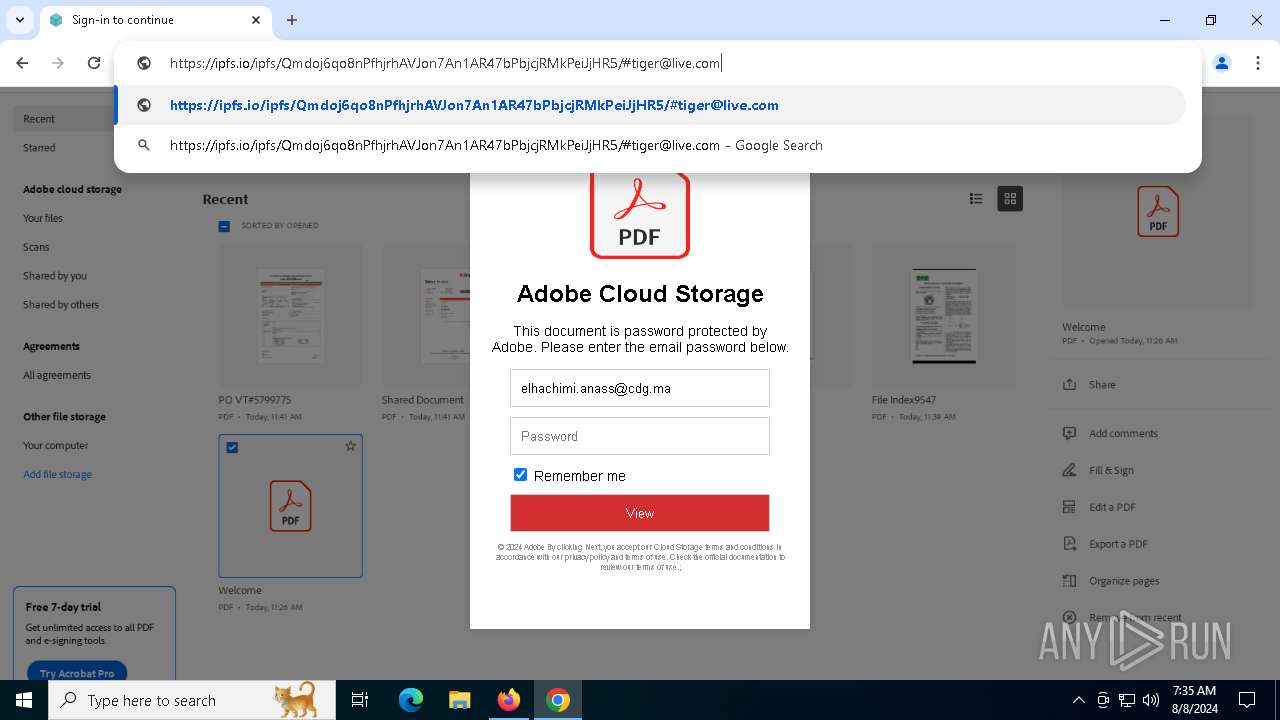Close the Sign-in to continue tab
1280x720 pixels.
256,20
